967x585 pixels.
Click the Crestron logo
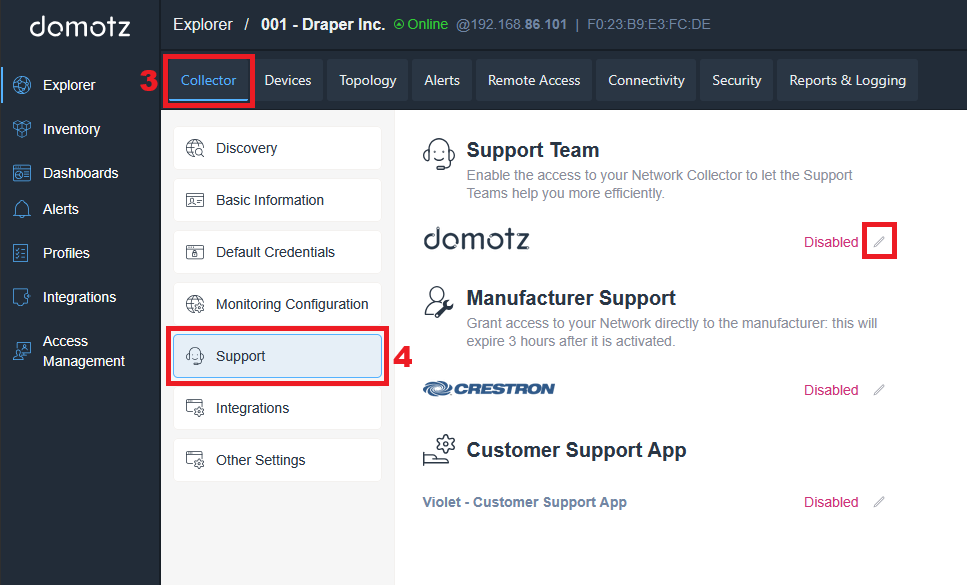pos(488,388)
